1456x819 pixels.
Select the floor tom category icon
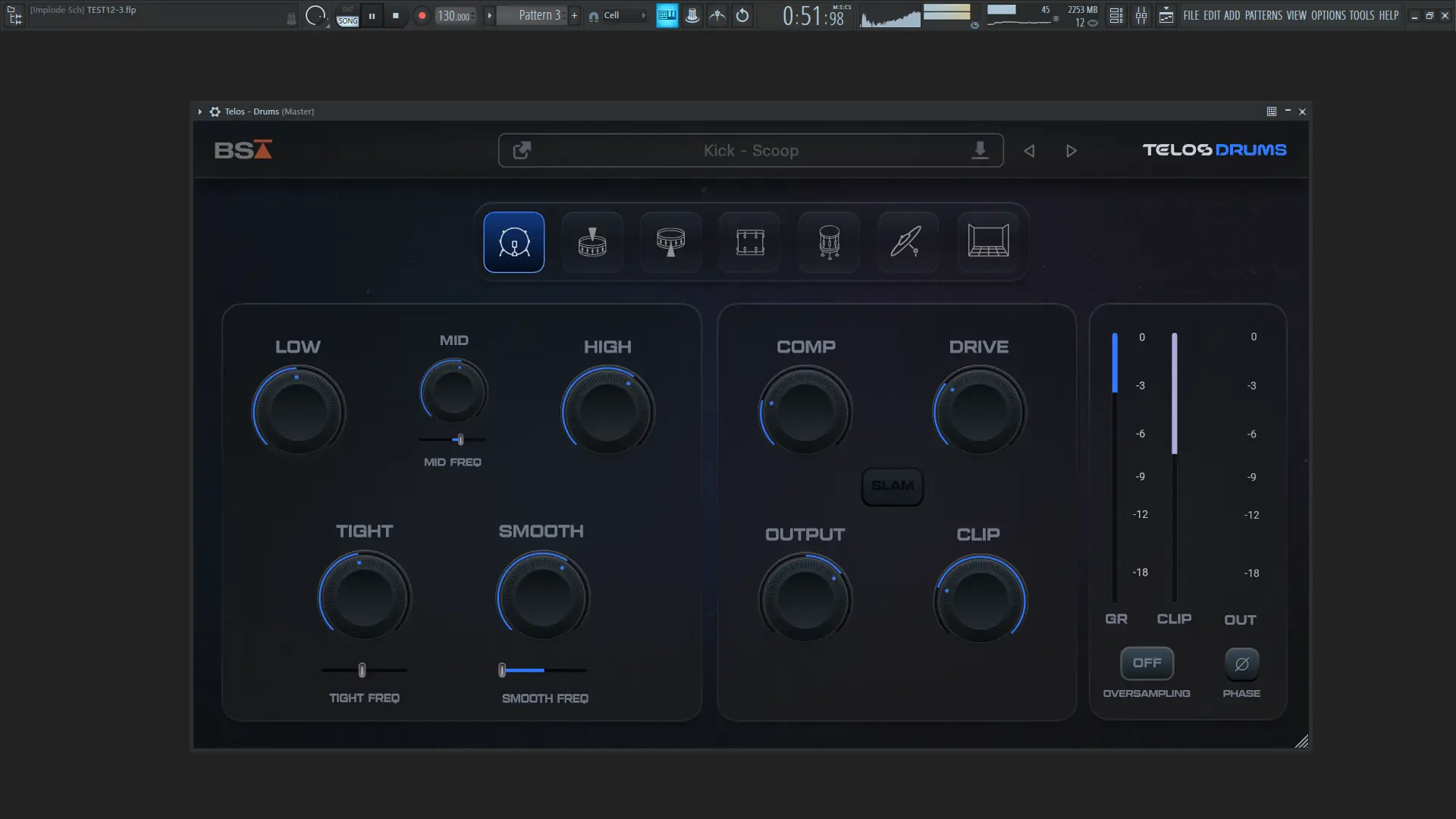point(828,242)
